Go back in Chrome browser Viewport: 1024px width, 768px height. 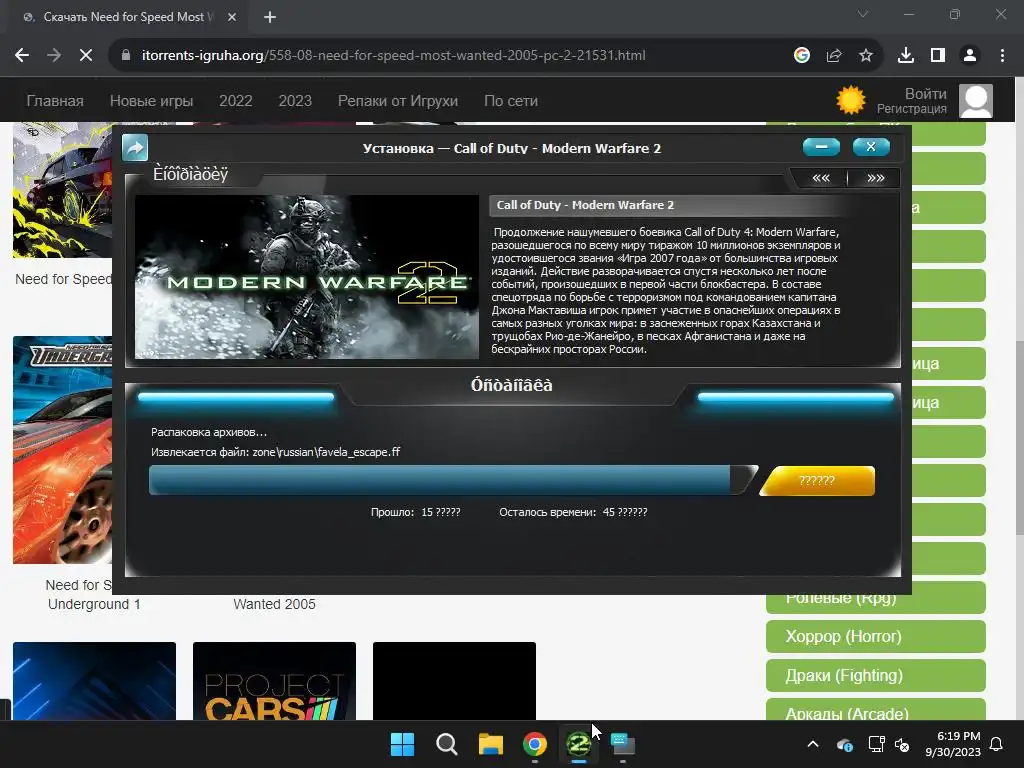[x=22, y=56]
